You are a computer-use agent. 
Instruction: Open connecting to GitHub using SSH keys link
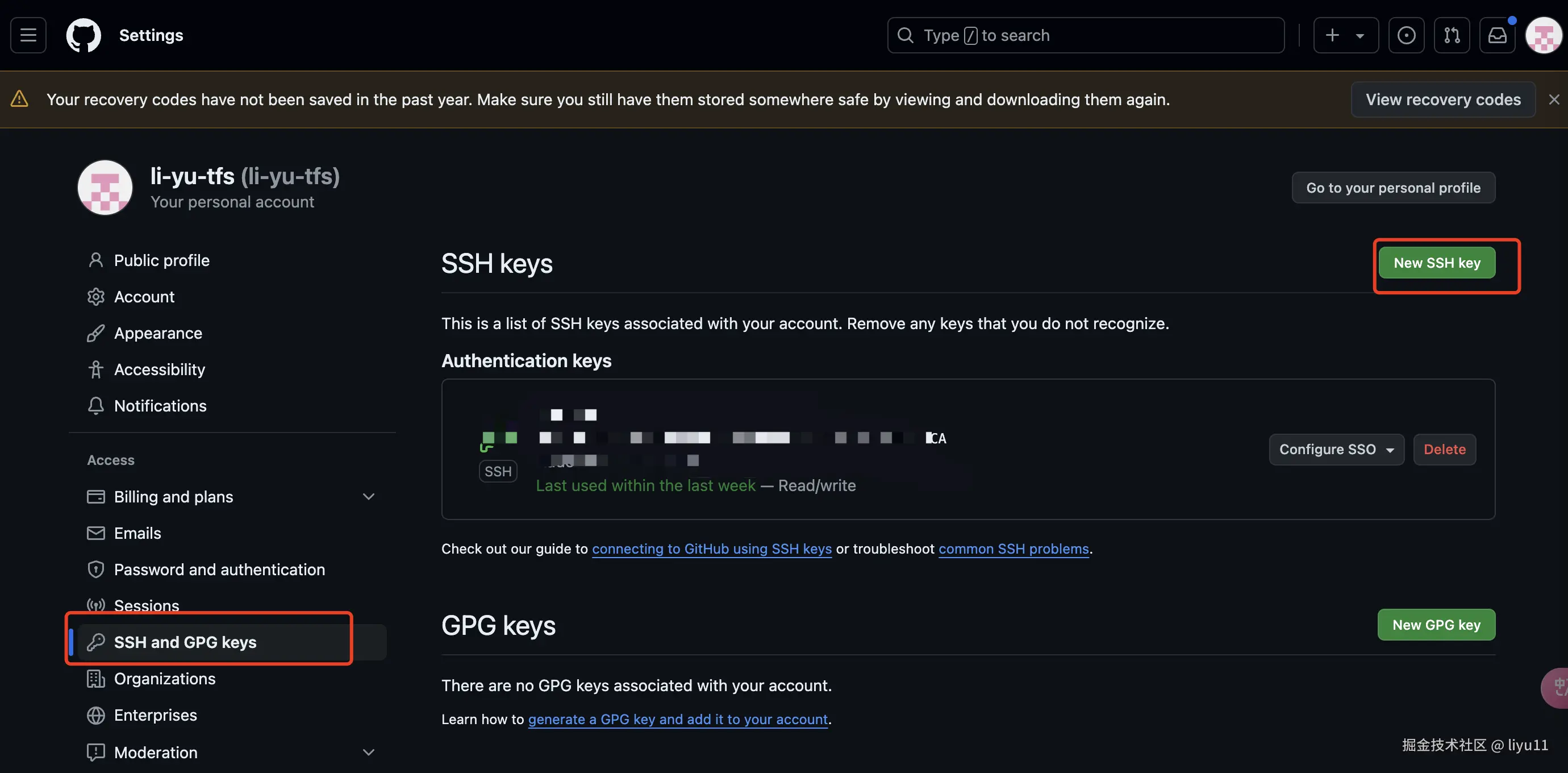pos(711,549)
